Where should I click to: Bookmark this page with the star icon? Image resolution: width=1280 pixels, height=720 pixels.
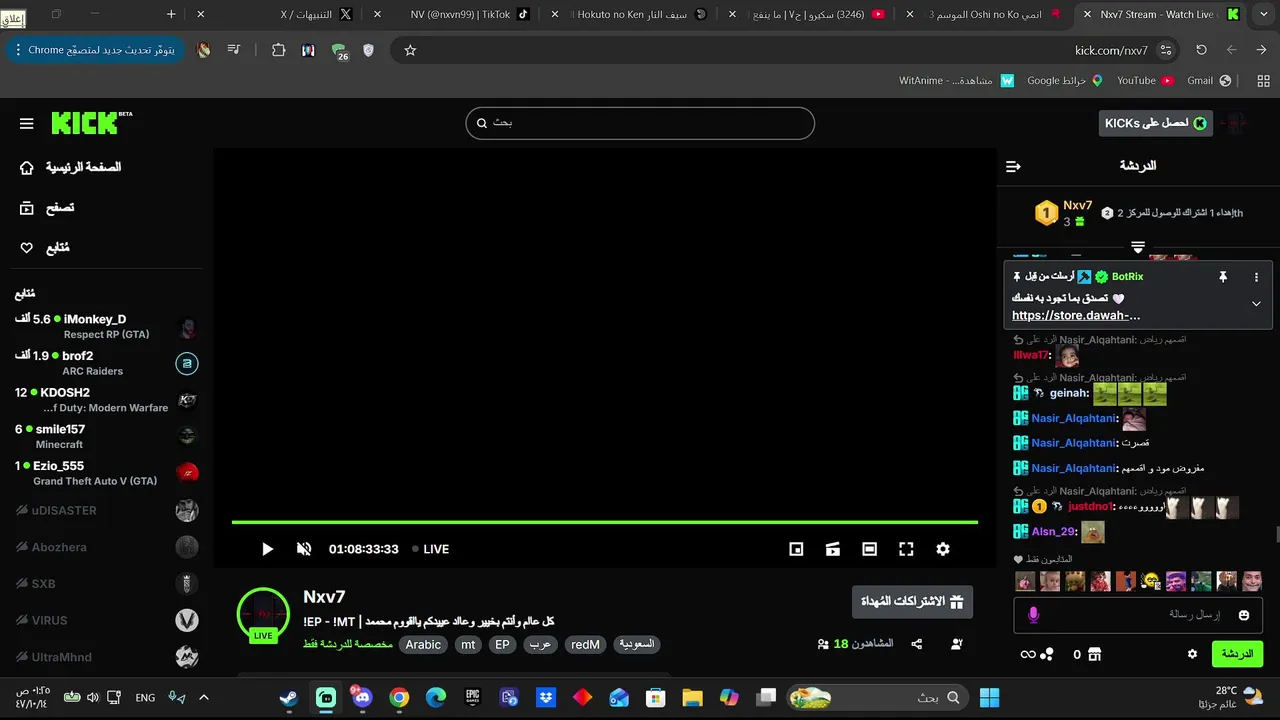click(x=410, y=50)
